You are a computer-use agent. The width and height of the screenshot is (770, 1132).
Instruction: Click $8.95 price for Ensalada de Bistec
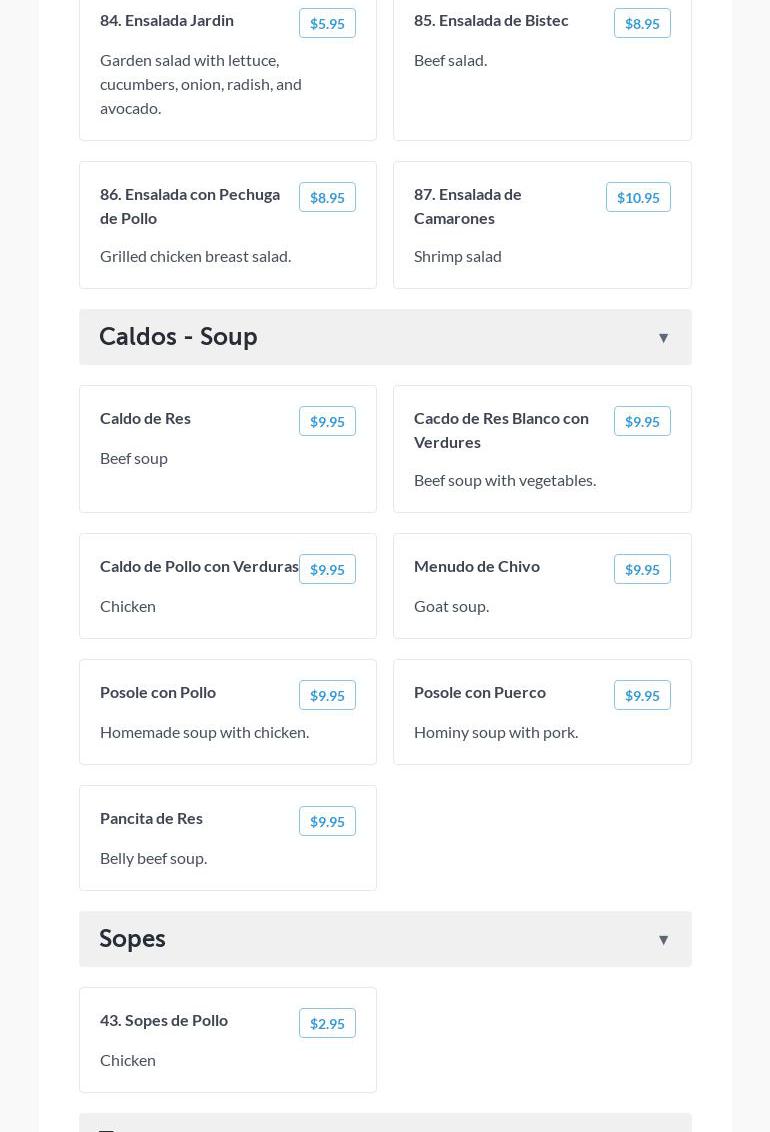click(x=642, y=23)
